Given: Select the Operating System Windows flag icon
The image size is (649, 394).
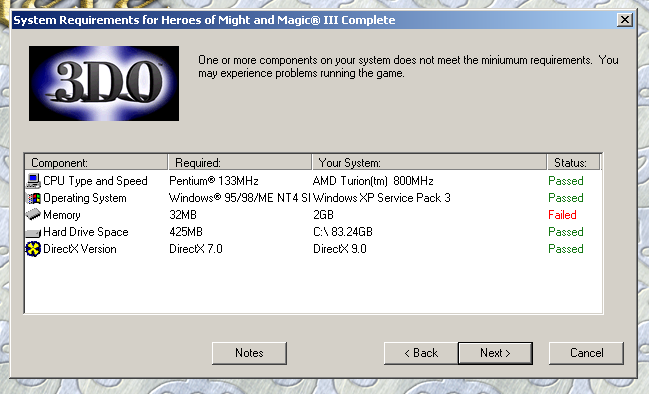Looking at the screenshot, I should (x=34, y=198).
